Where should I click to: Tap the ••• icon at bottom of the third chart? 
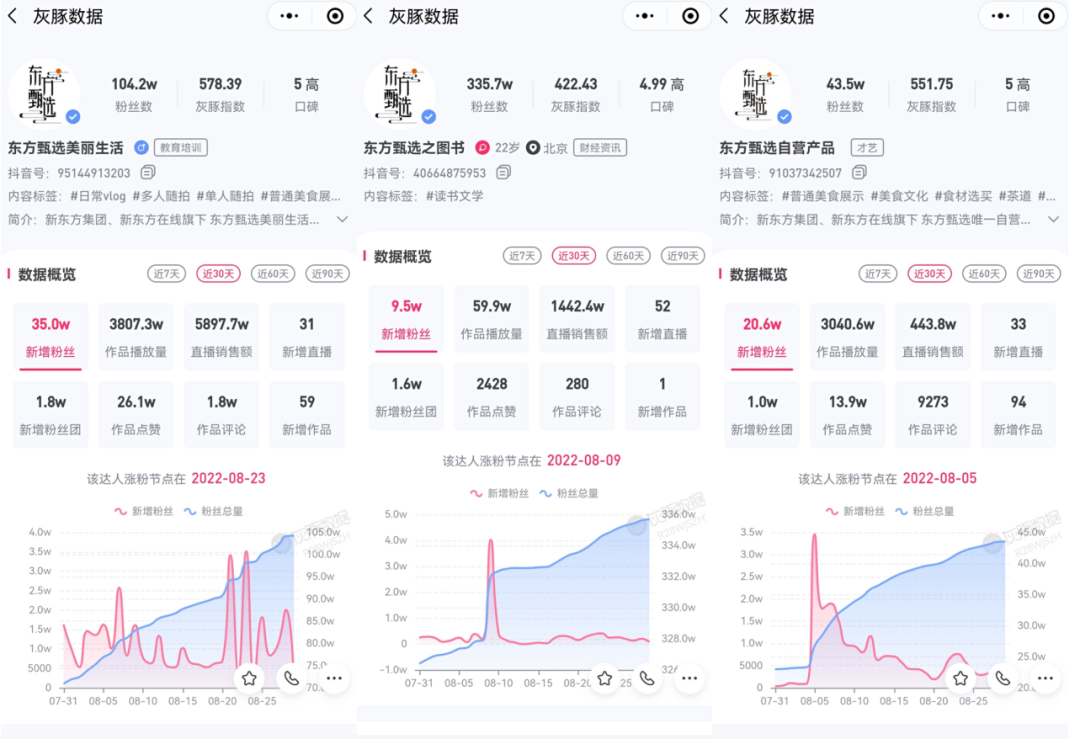point(1045,677)
